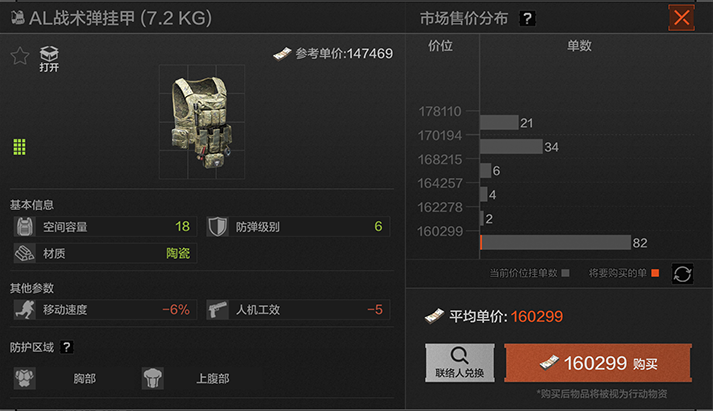This screenshot has width=713, height=411.
Task: Click the 空间容量 backpack icon
Action: (x=25, y=226)
